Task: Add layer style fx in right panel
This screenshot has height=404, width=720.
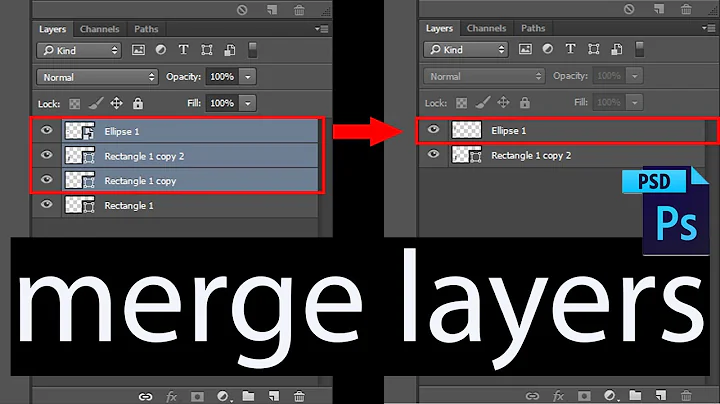Action: [x=558, y=395]
